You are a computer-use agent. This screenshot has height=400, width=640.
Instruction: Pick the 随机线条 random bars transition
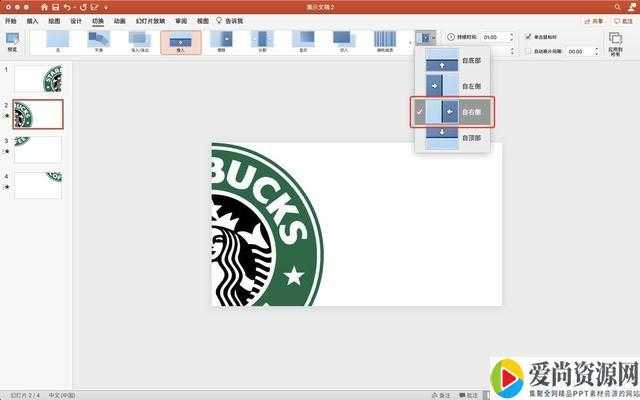pos(385,40)
